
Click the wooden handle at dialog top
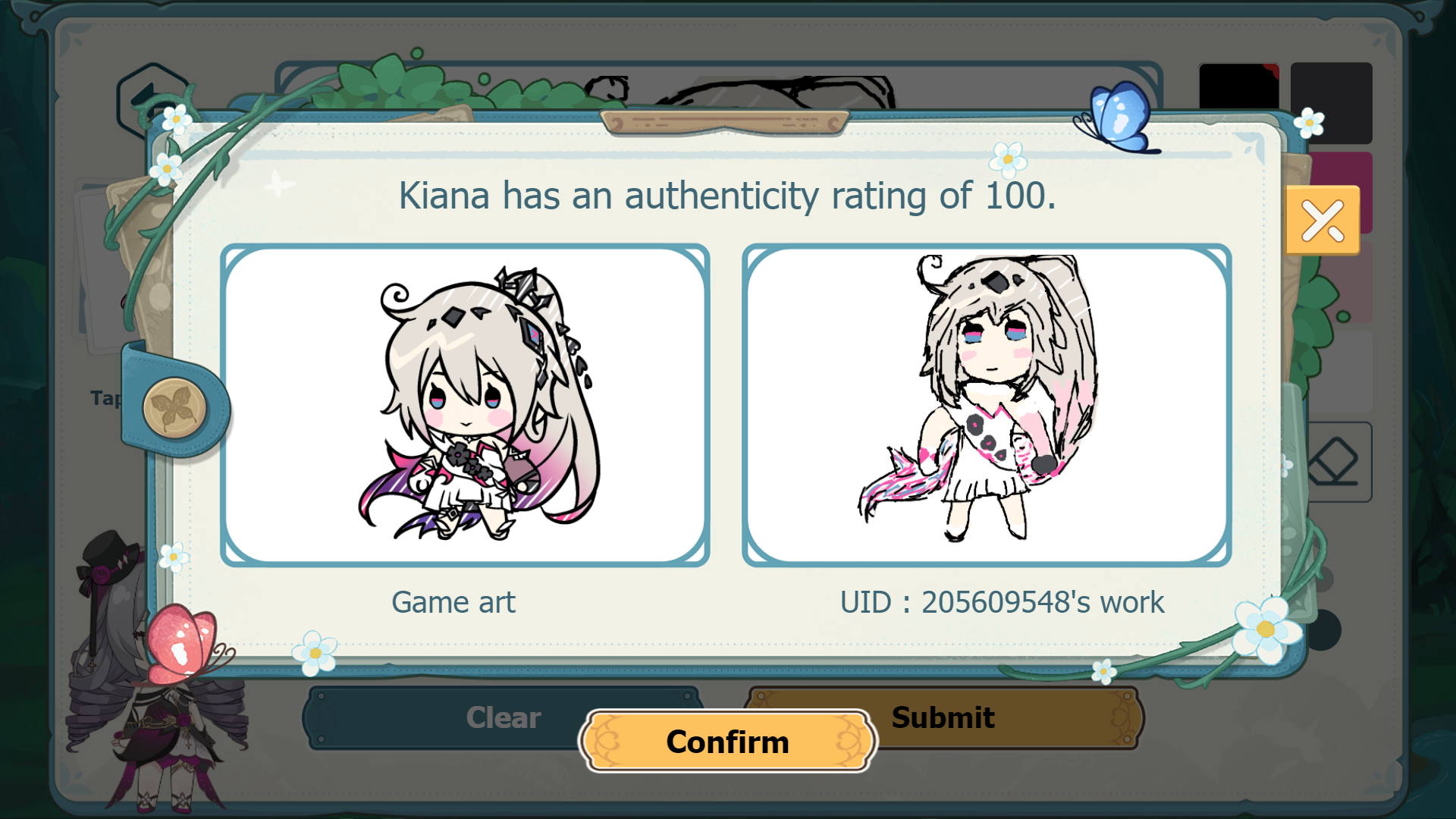[x=725, y=122]
